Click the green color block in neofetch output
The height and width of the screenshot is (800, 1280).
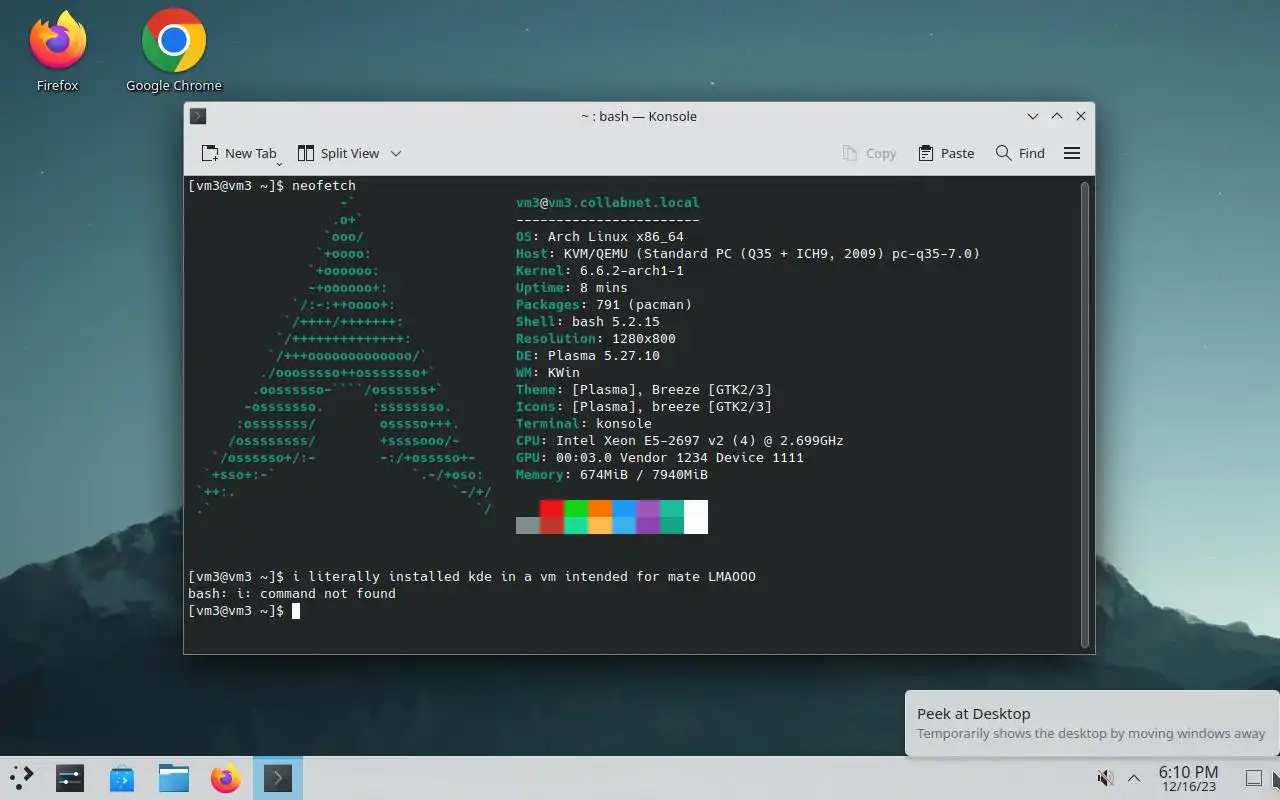(x=576, y=509)
